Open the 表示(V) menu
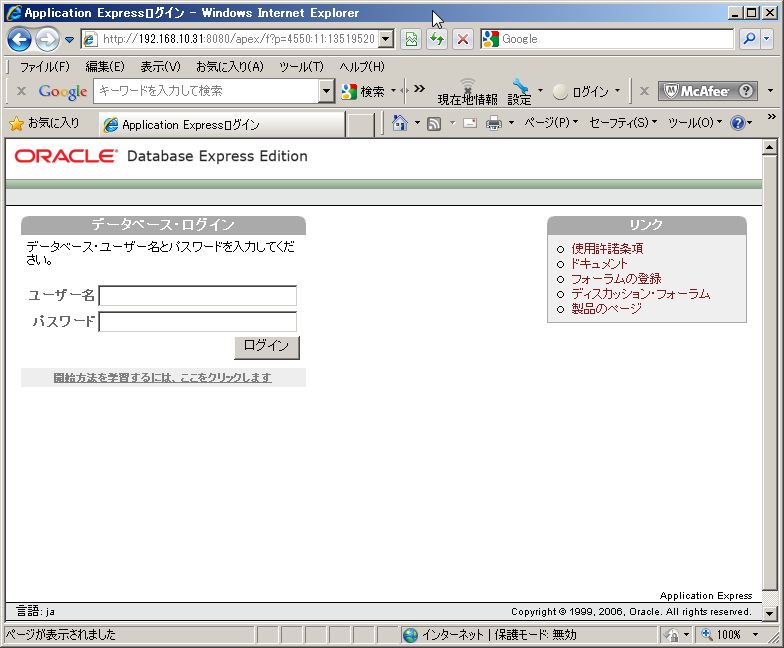This screenshot has height=648, width=784. click(160, 66)
